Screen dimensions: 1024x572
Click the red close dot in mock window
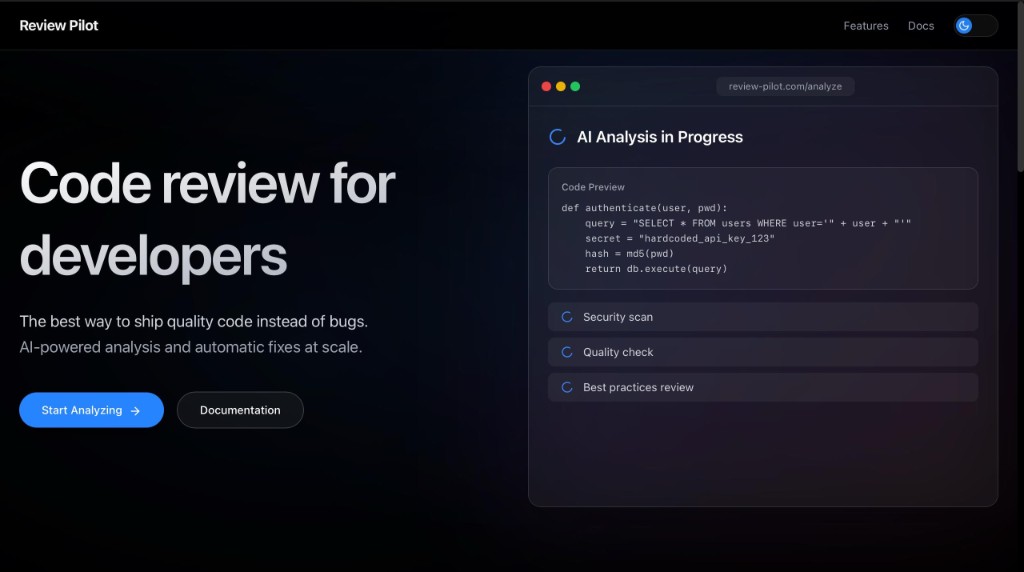546,86
